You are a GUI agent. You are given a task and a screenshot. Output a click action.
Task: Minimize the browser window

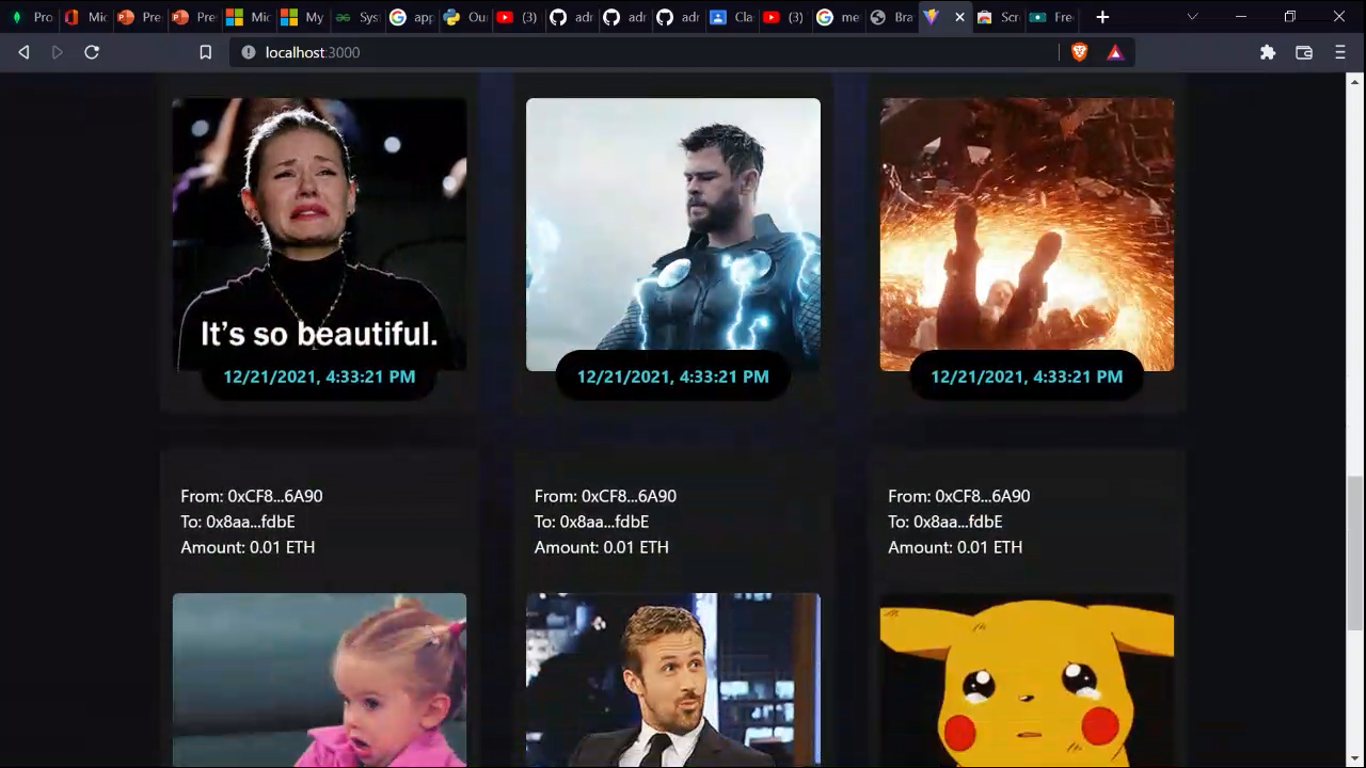(x=1241, y=17)
